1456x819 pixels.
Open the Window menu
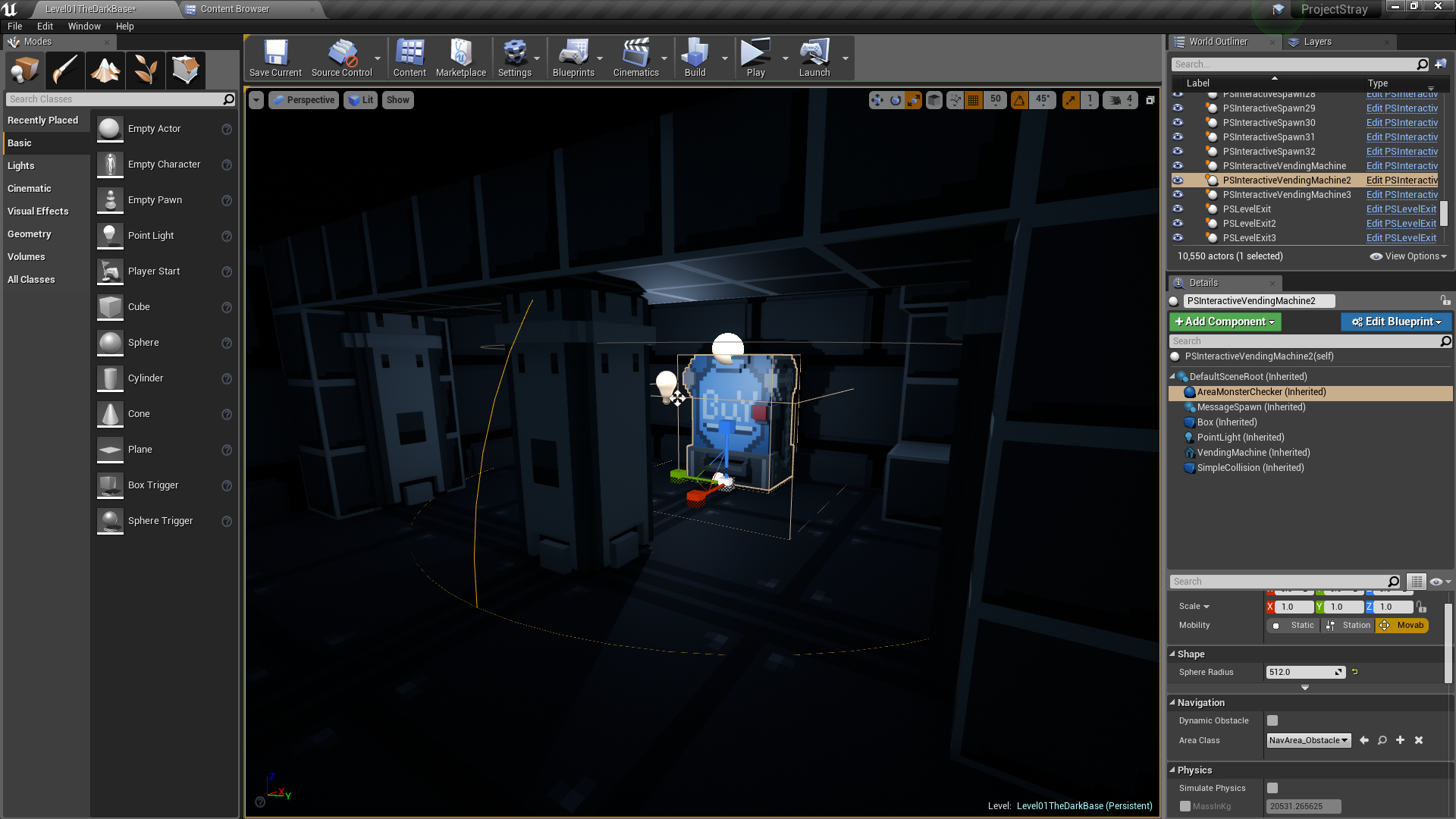(84, 26)
